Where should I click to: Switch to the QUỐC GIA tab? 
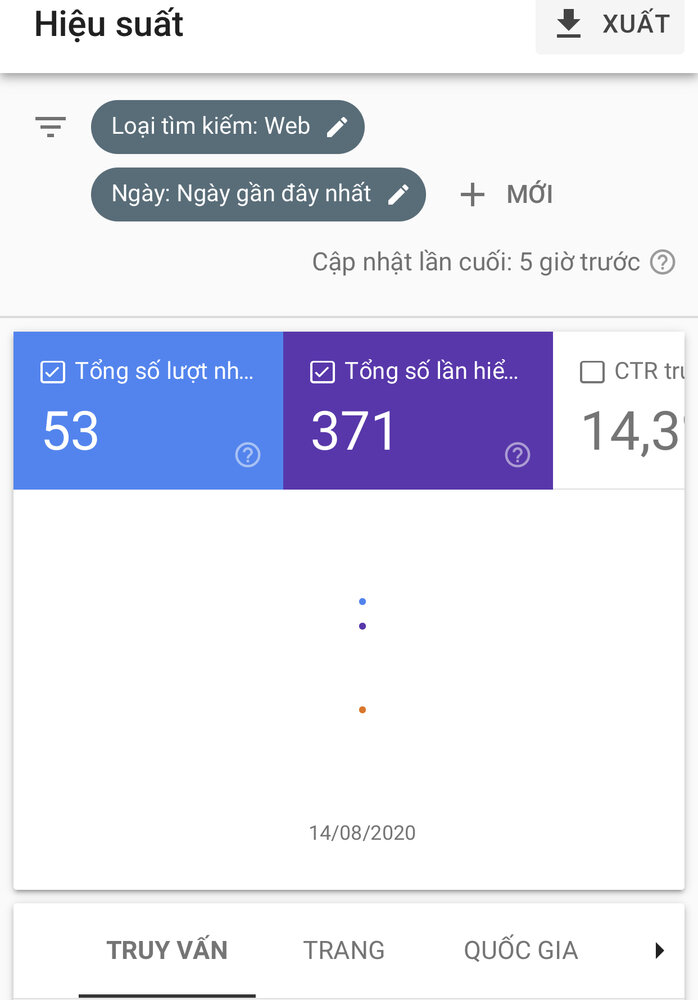[521, 950]
